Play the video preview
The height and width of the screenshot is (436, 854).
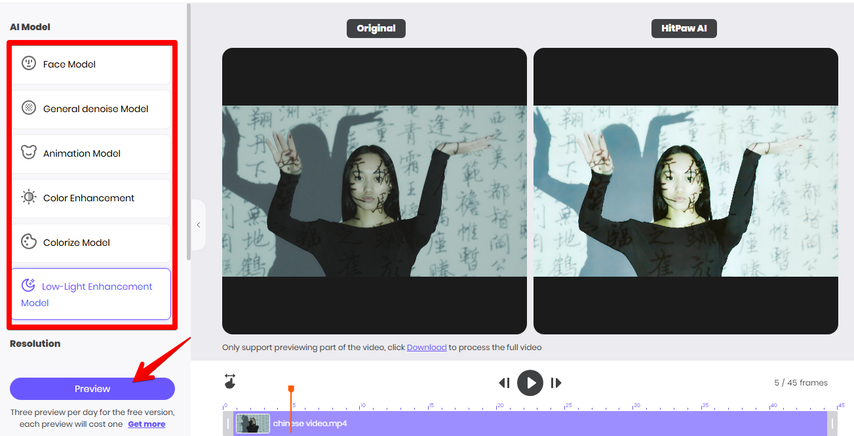click(x=530, y=383)
